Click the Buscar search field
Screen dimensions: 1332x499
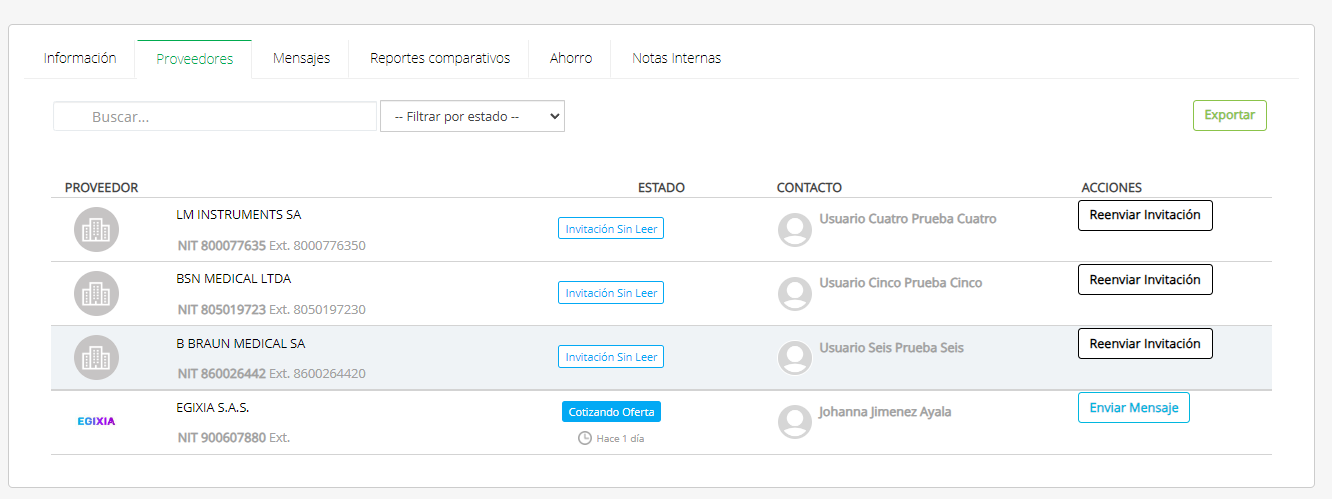(x=215, y=116)
